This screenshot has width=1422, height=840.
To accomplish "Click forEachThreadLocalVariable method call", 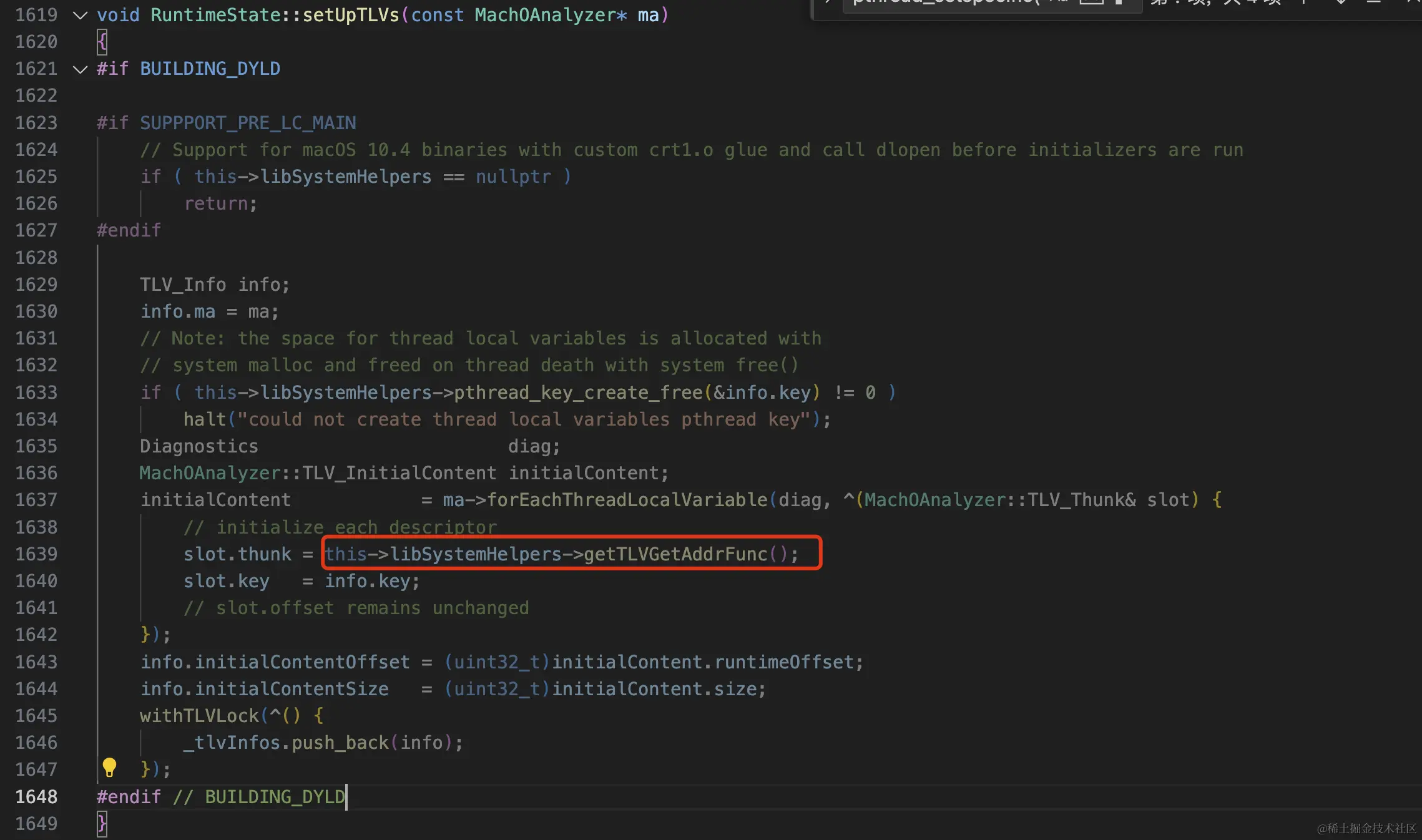I will coord(627,500).
